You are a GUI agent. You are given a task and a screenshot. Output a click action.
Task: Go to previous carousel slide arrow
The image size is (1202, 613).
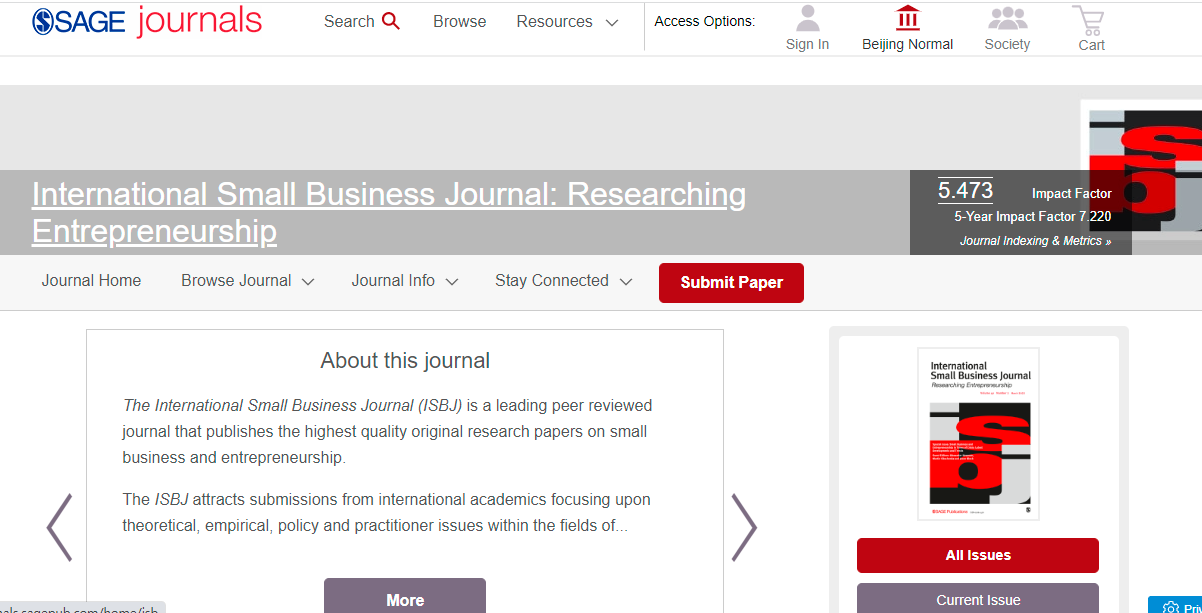coord(59,527)
